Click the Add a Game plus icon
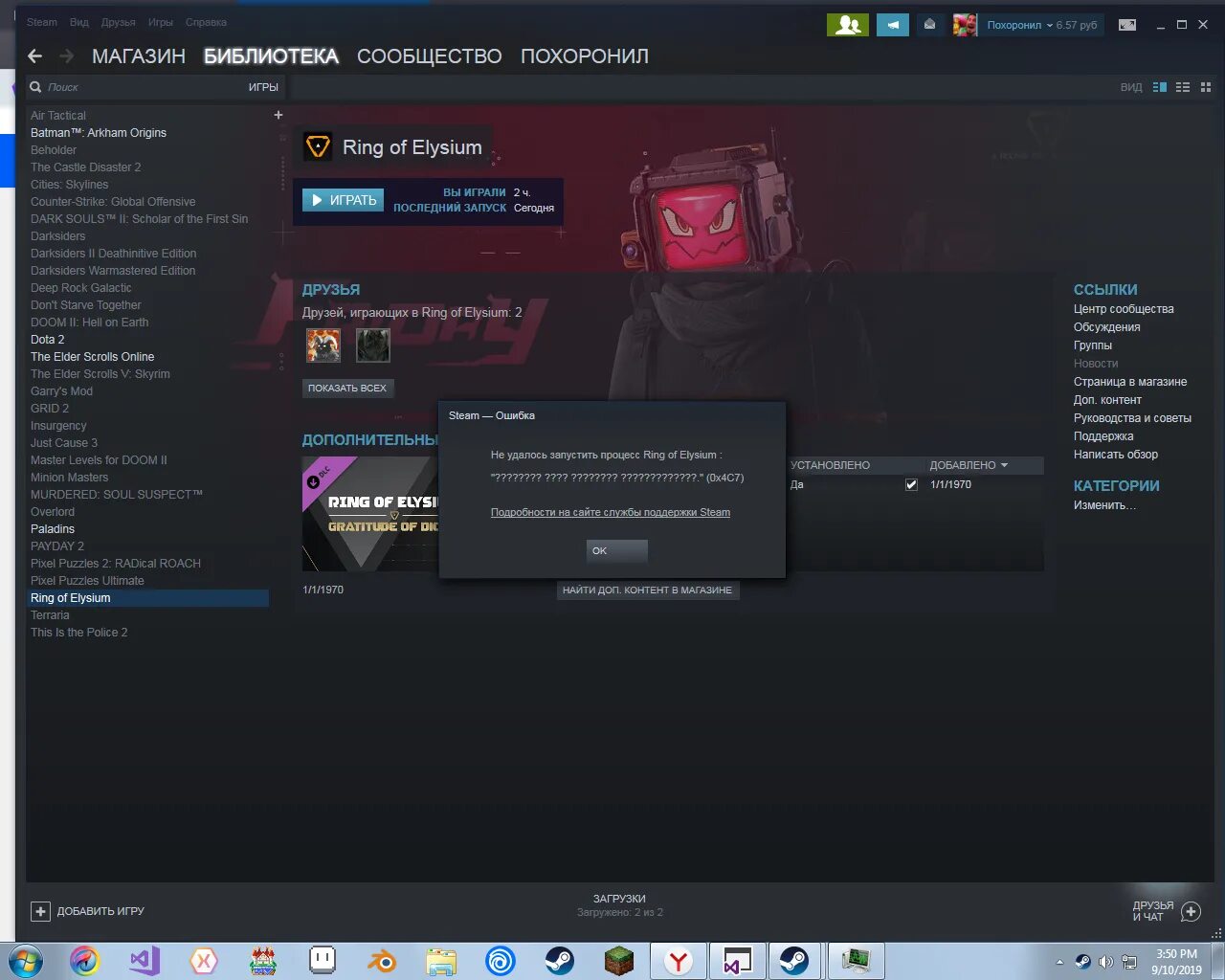Image resolution: width=1225 pixels, height=980 pixels. (x=40, y=911)
